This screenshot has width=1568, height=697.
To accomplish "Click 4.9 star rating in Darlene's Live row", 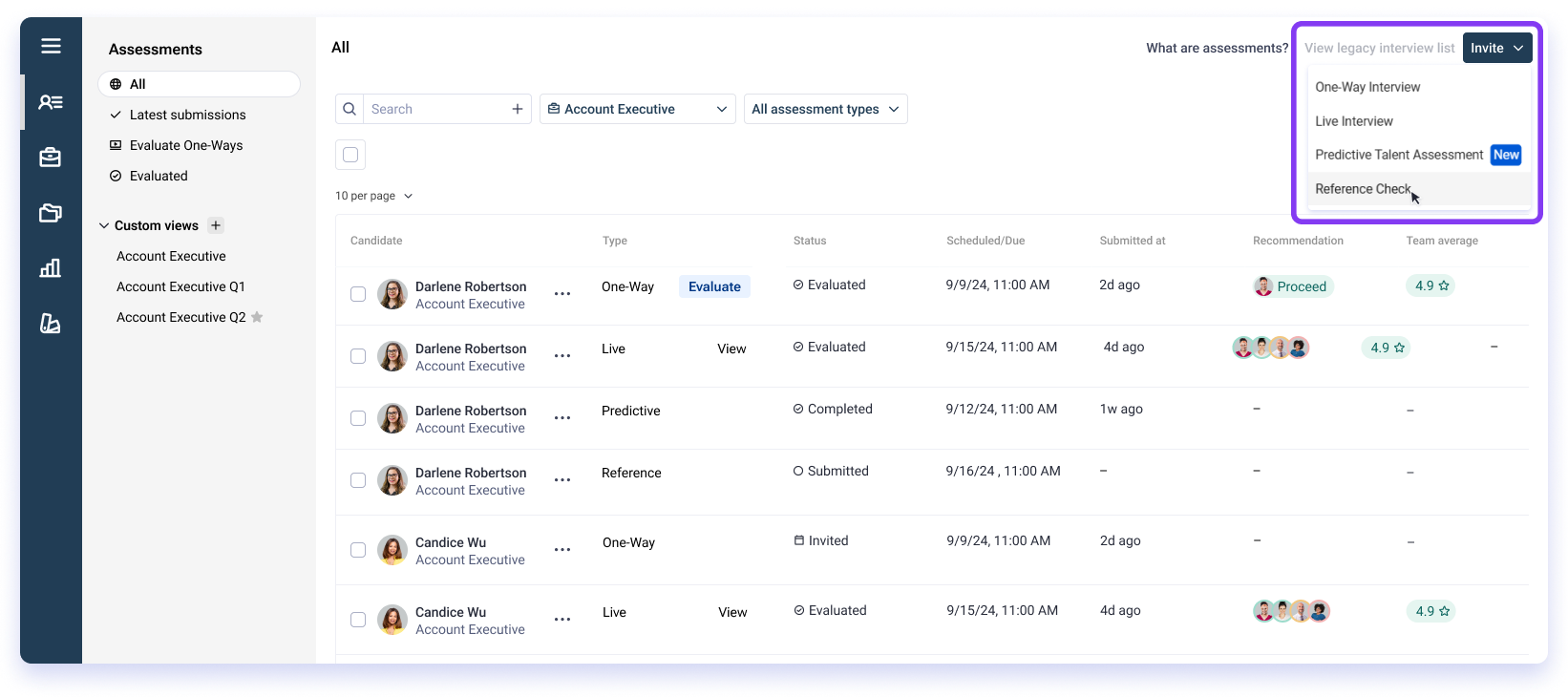I will pos(1386,348).
